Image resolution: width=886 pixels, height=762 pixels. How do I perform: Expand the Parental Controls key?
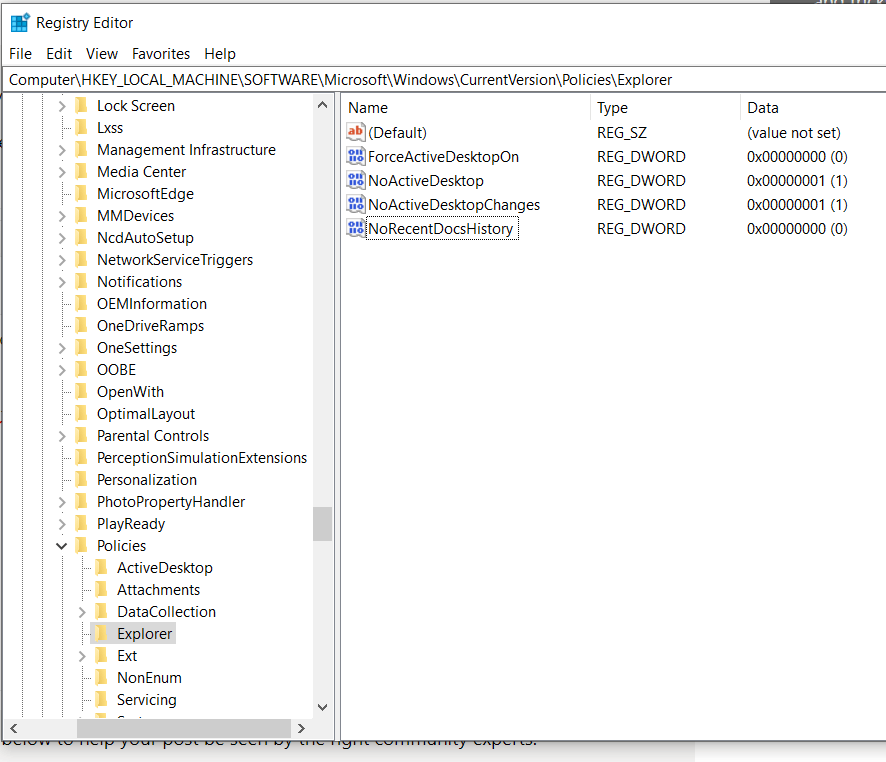point(62,436)
